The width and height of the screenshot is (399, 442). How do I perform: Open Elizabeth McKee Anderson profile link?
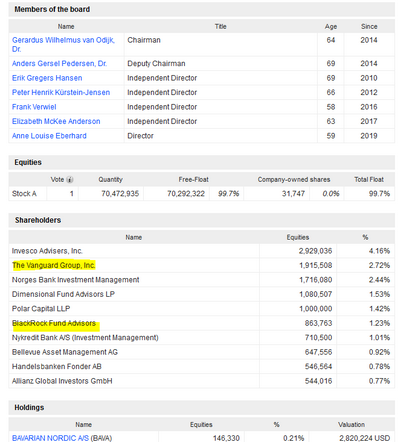[56, 121]
